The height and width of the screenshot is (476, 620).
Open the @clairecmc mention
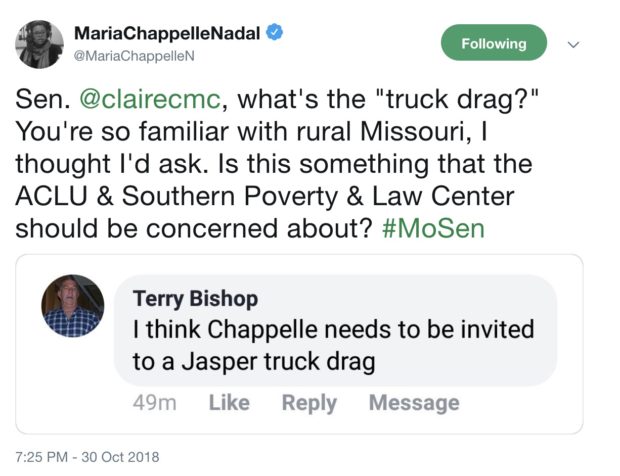coord(135,101)
